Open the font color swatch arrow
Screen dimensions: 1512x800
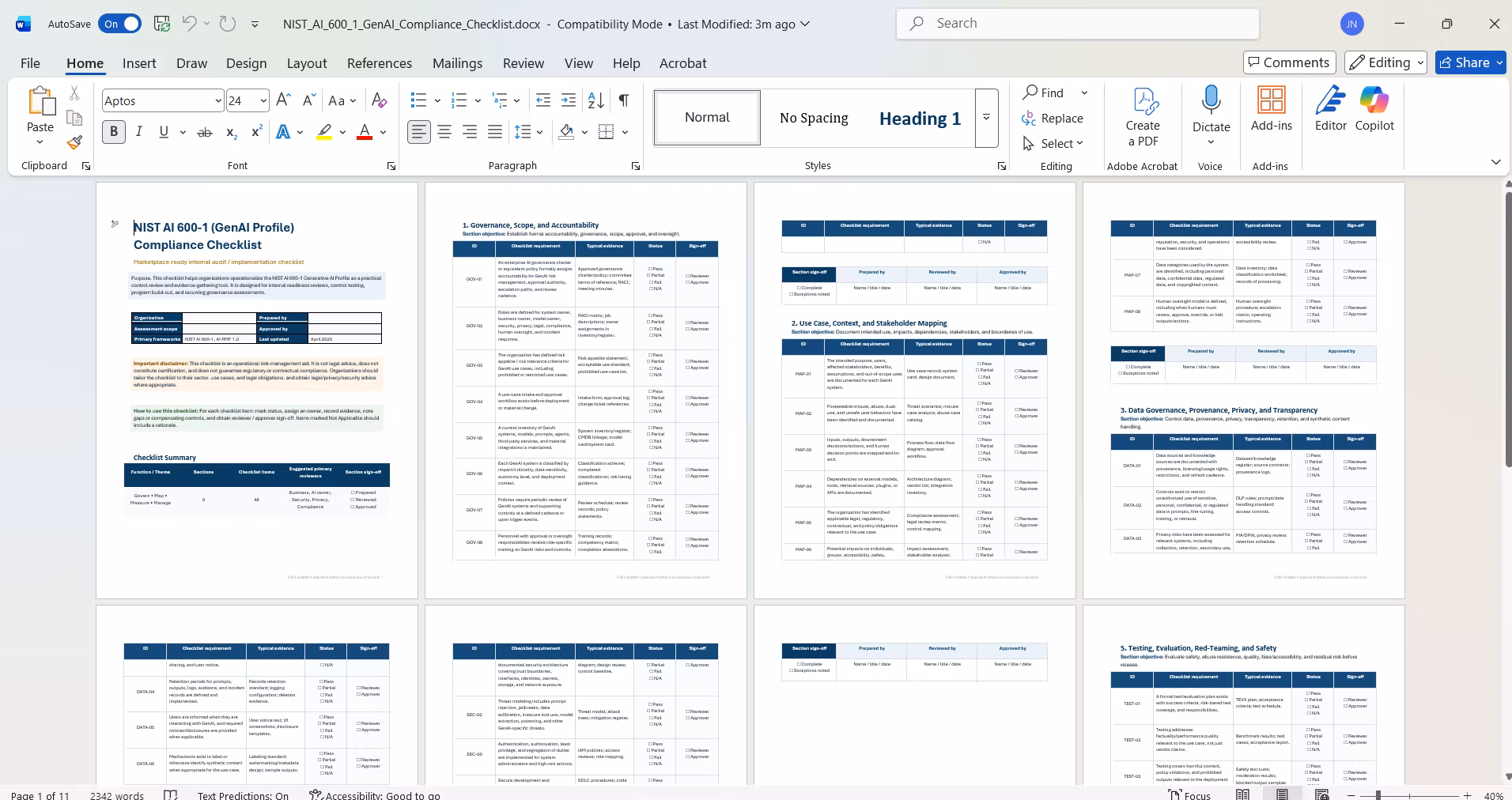point(384,132)
